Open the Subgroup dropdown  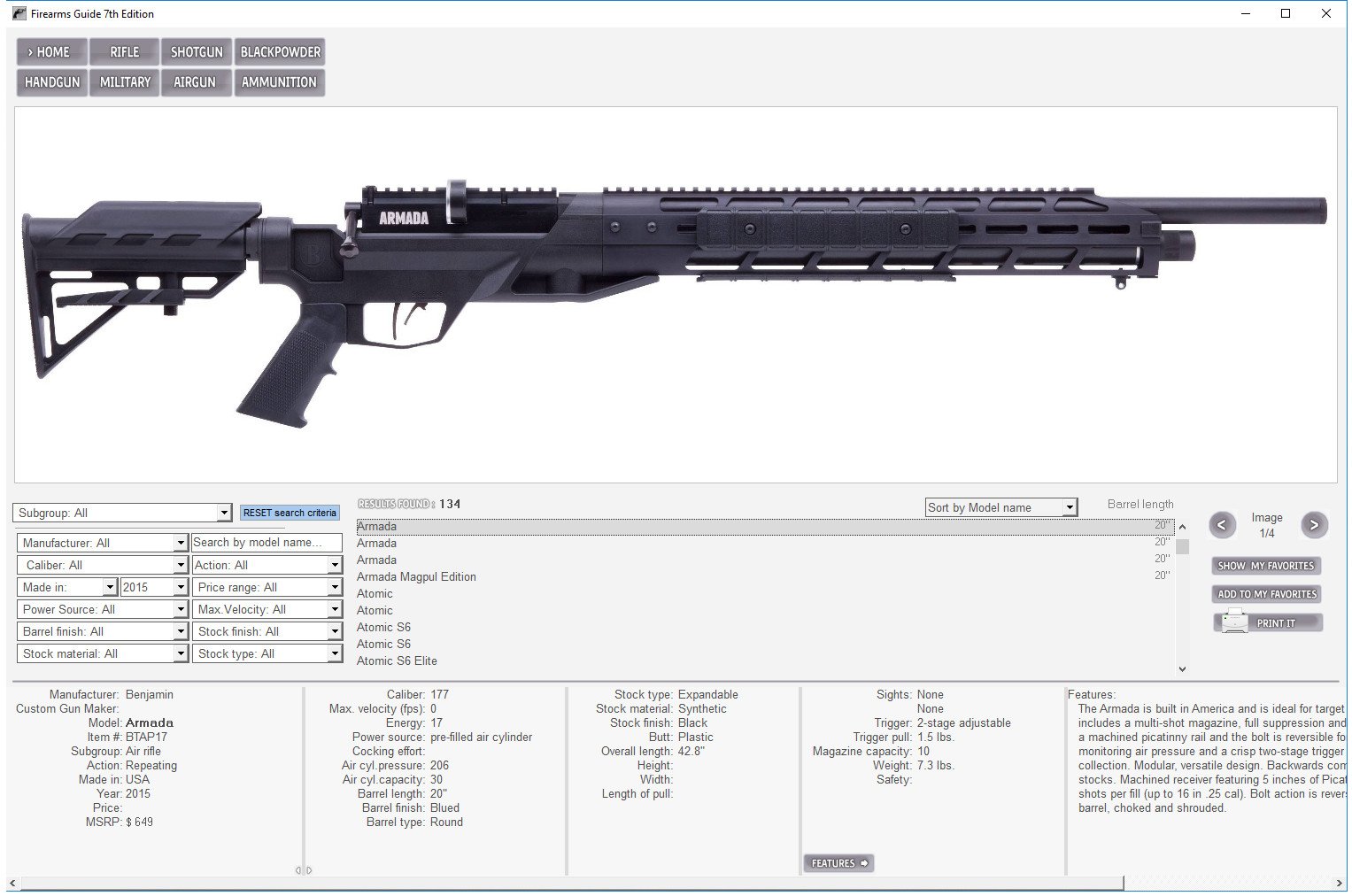pos(122,514)
